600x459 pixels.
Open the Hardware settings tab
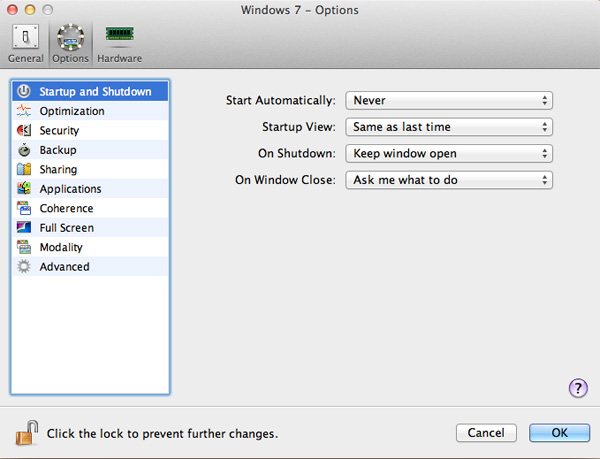pos(119,43)
